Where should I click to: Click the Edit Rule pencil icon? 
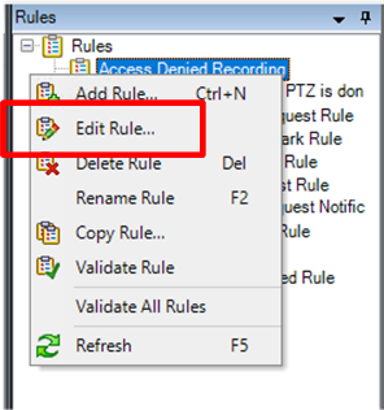pos(48,128)
